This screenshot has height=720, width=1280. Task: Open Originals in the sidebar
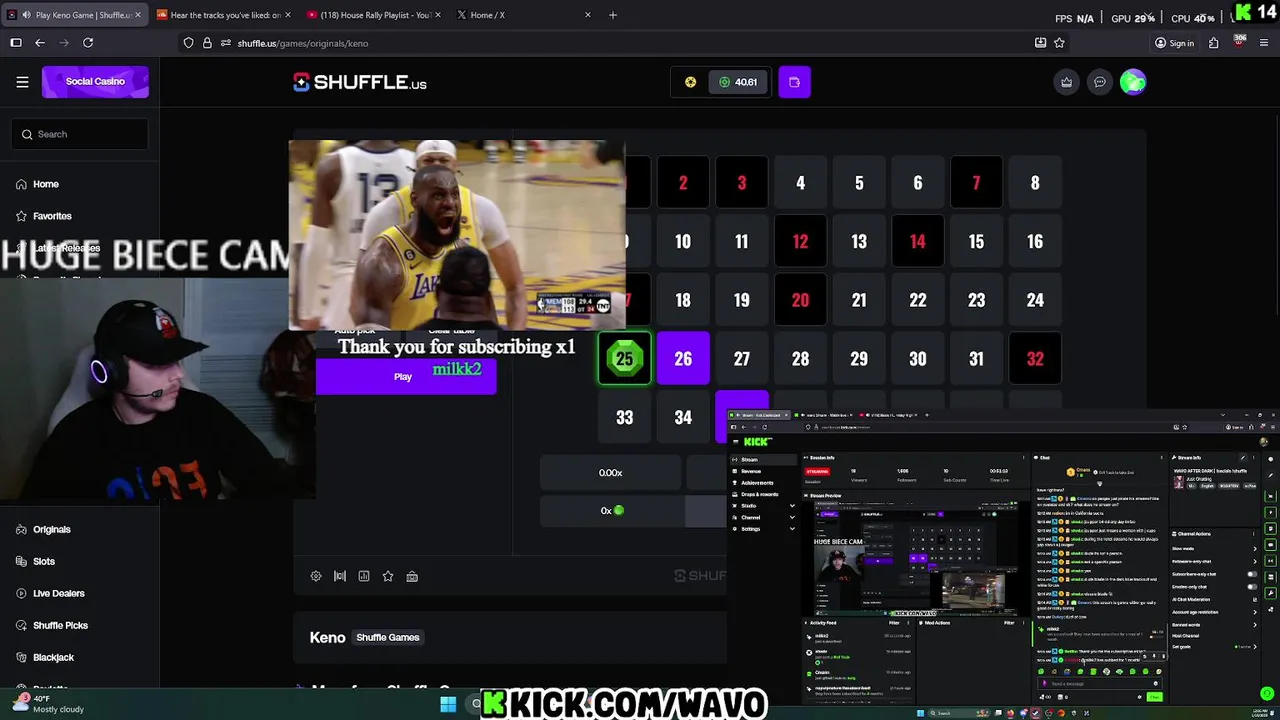pyautogui.click(x=52, y=529)
